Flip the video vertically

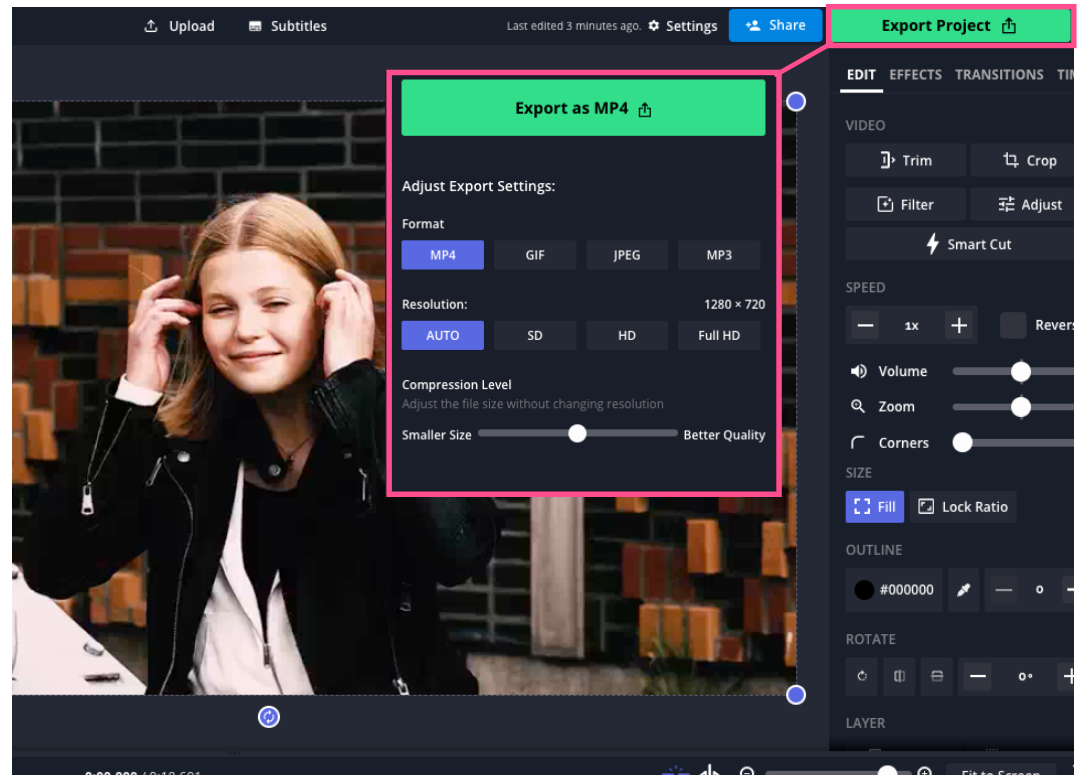click(937, 677)
